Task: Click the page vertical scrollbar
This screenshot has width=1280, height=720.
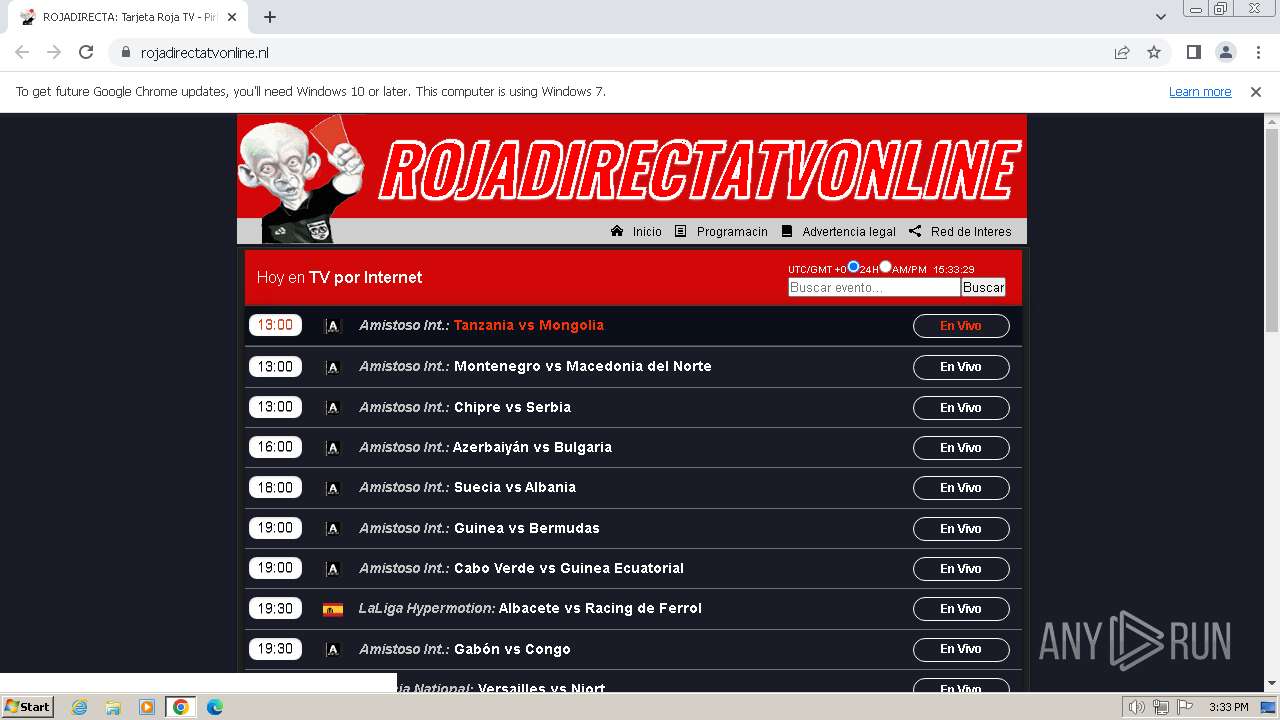Action: coord(1272,230)
